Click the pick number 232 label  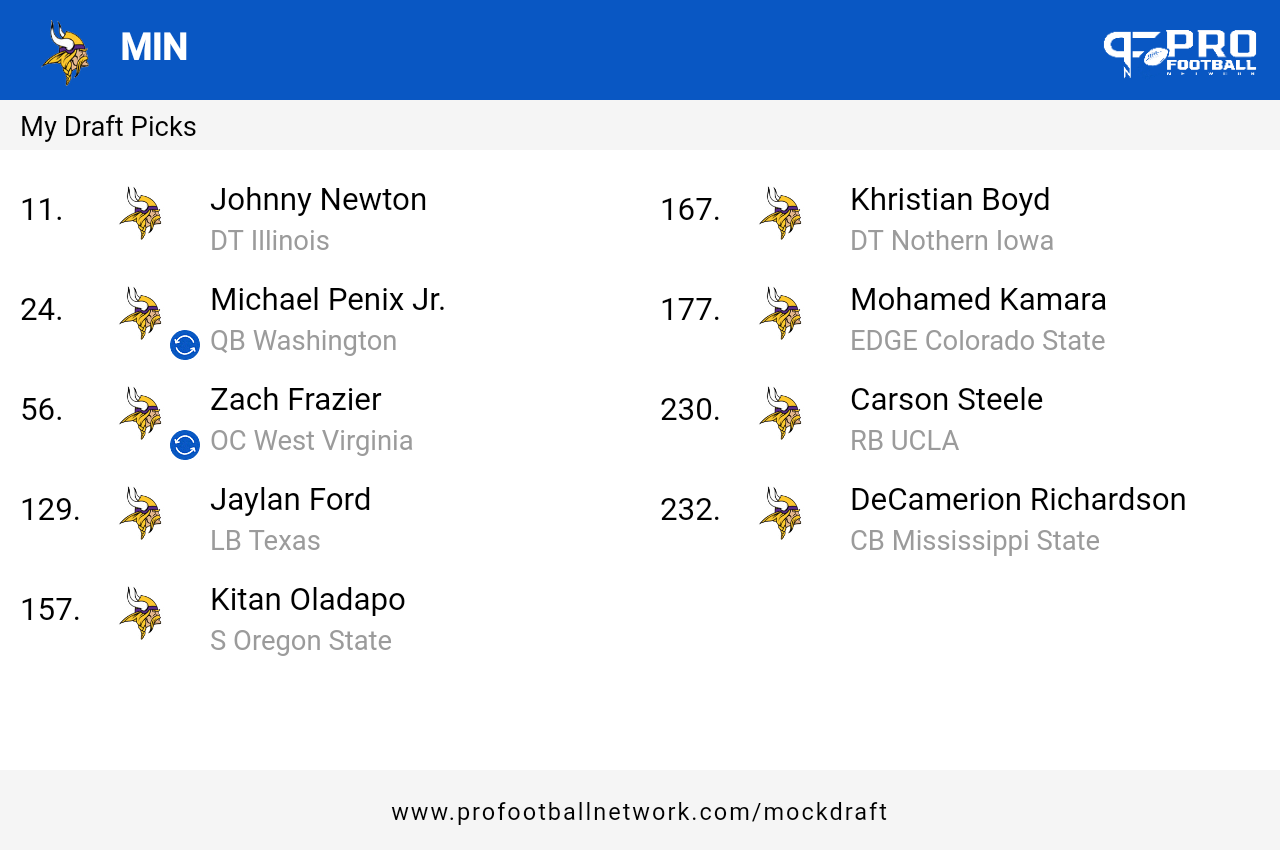coord(690,510)
